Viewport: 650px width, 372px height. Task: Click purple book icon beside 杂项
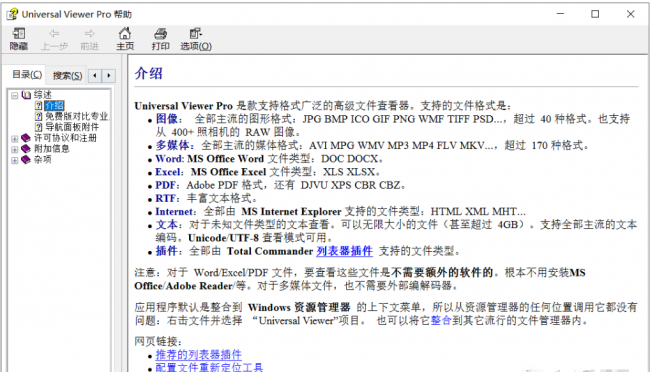point(26,159)
